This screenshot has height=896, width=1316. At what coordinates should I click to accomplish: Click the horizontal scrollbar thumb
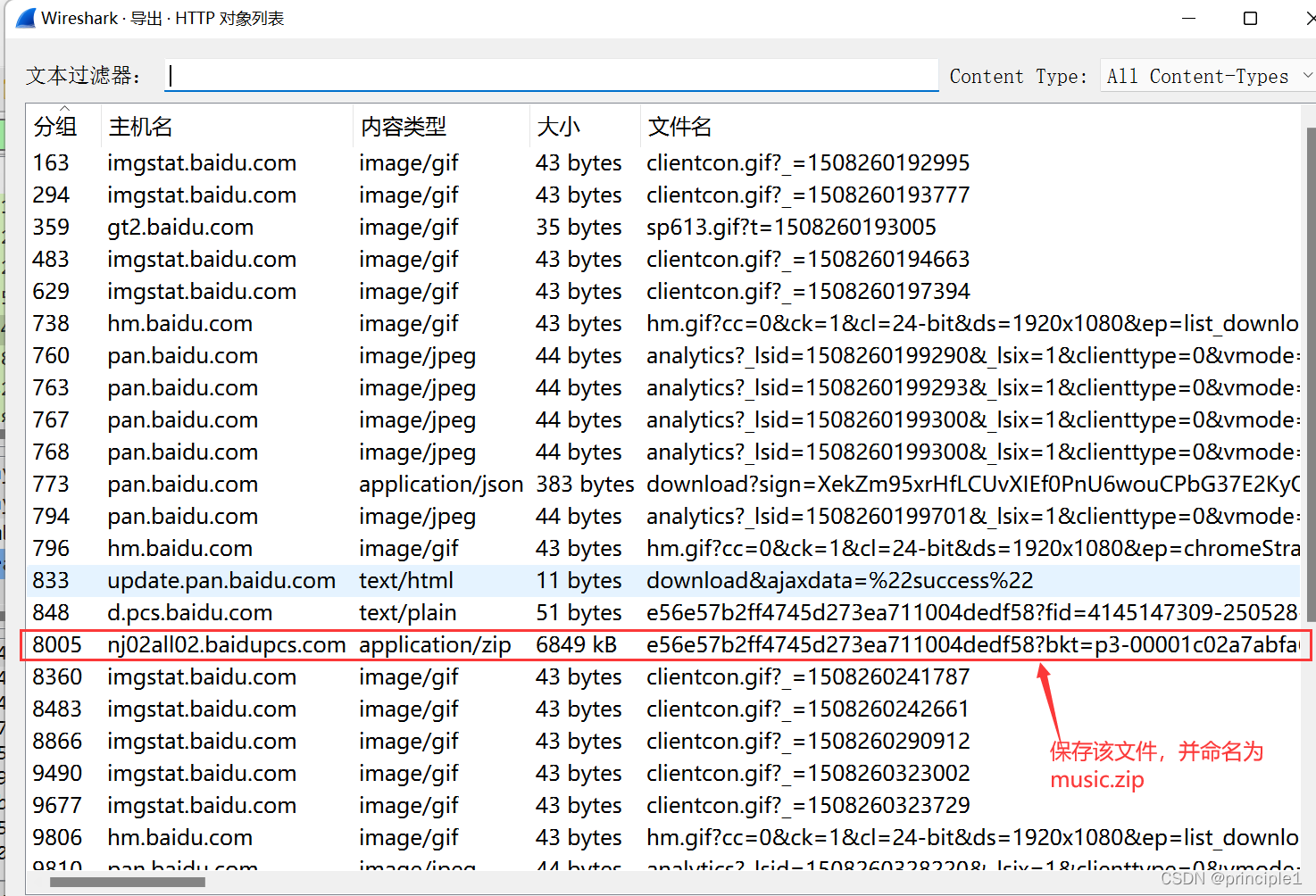[x=128, y=882]
